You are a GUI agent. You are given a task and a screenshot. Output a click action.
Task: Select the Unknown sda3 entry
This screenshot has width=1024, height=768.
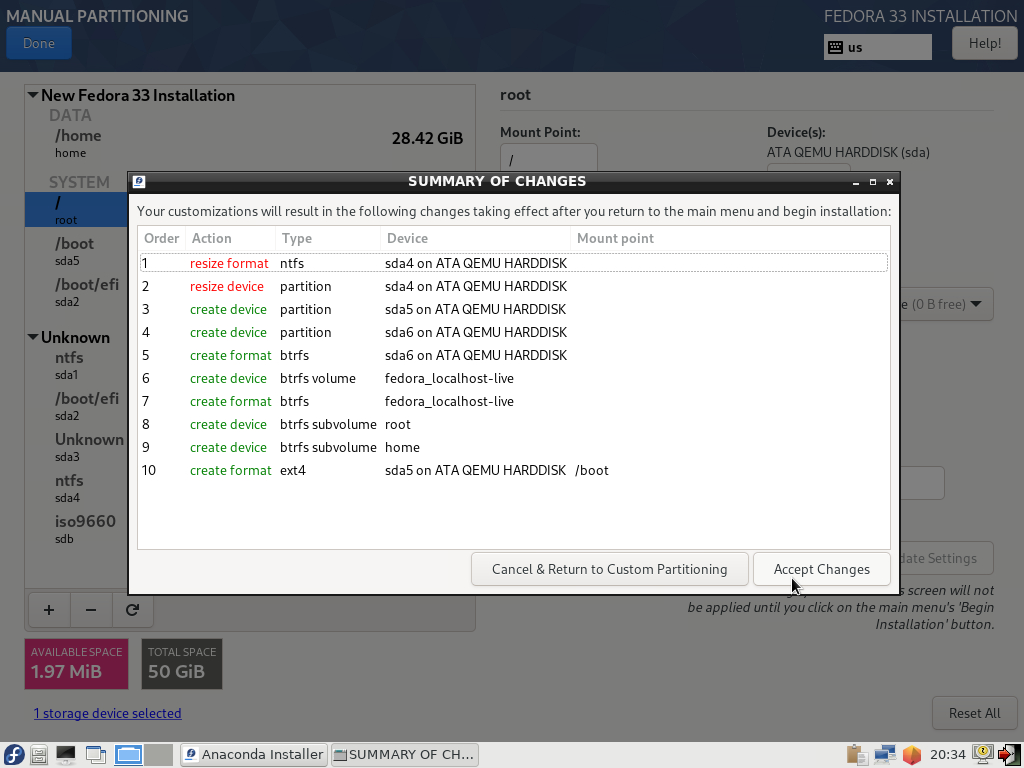(x=76, y=447)
